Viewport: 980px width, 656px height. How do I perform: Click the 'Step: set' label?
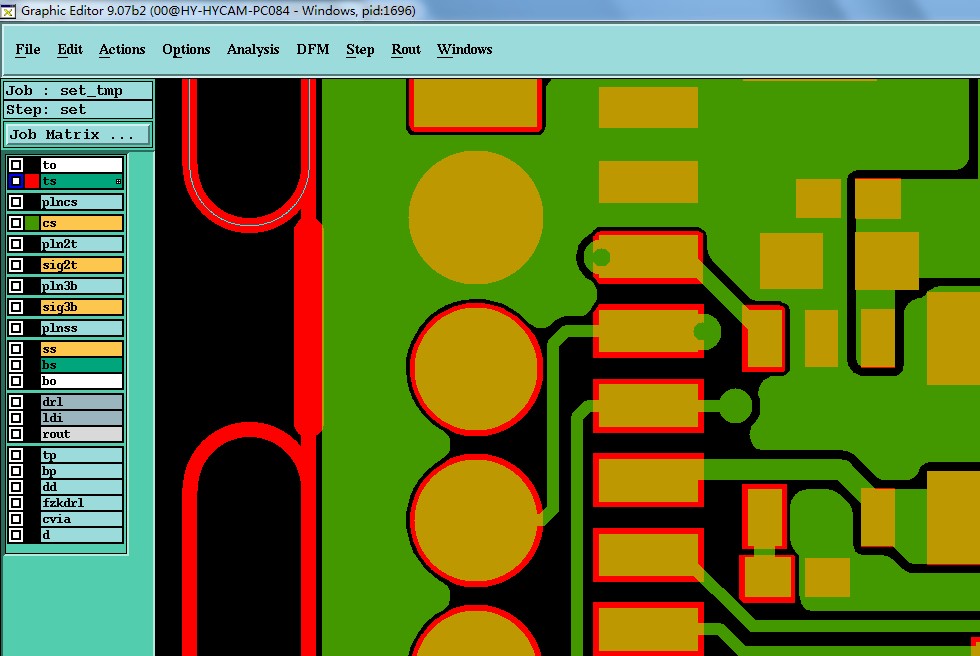click(78, 110)
